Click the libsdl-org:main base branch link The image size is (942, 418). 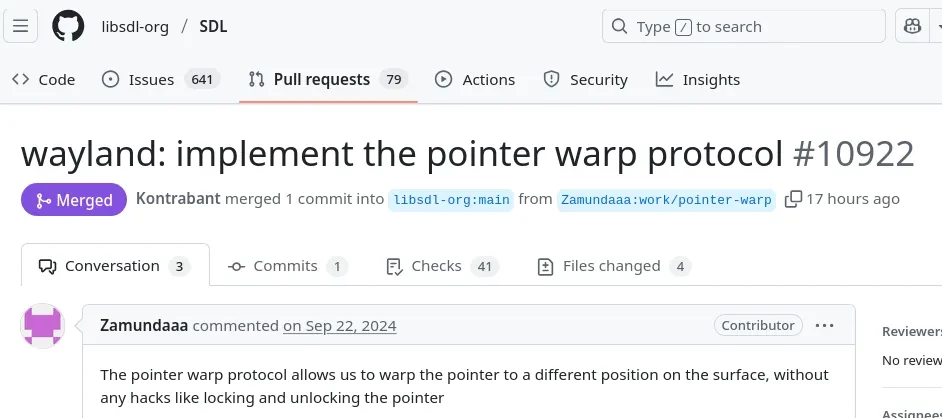[x=451, y=200]
